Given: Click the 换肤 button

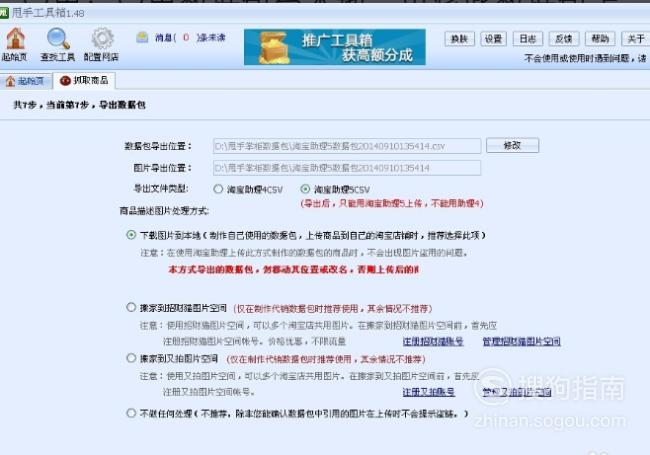Looking at the screenshot, I should tap(459, 39).
